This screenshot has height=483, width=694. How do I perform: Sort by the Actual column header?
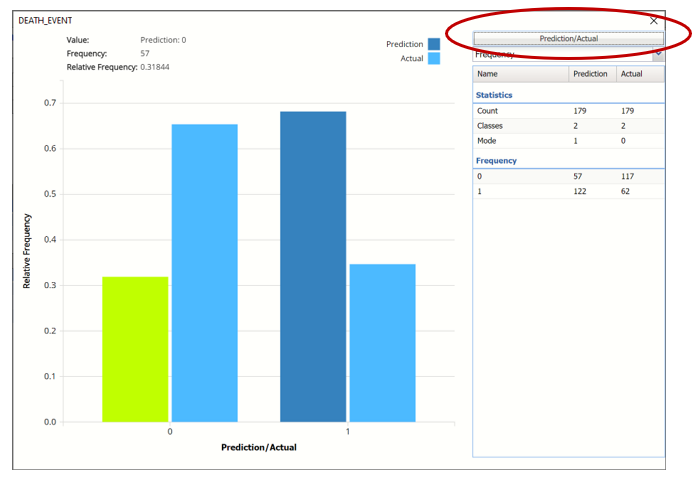coord(640,74)
